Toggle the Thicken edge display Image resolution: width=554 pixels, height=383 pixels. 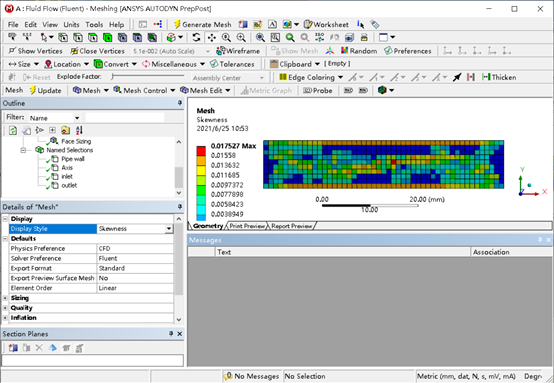(x=499, y=77)
